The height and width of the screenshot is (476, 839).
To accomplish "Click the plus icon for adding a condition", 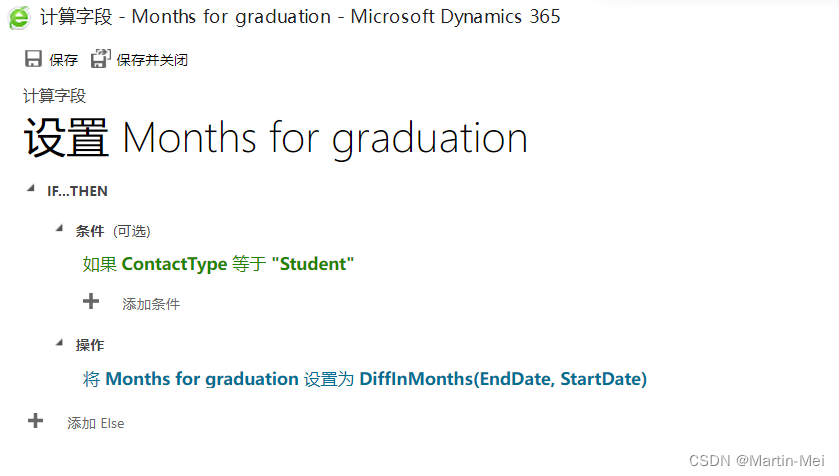I will [91, 301].
